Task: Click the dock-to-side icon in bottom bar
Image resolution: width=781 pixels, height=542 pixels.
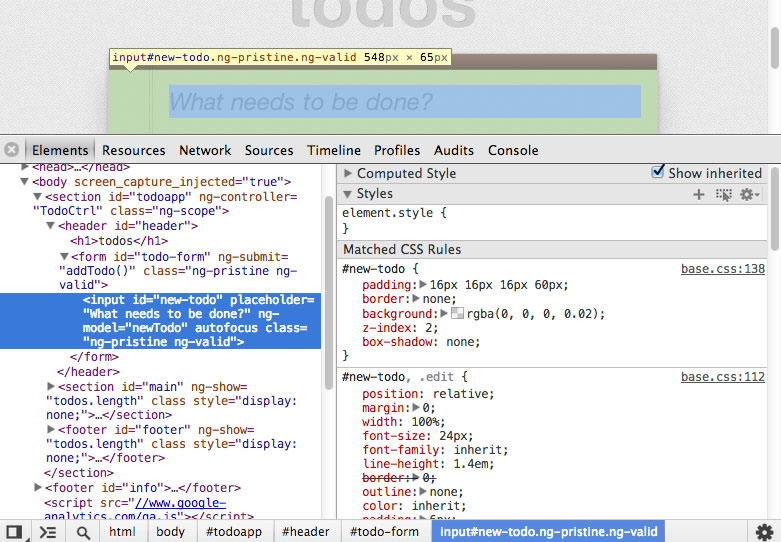Action: pyautogui.click(x=14, y=532)
